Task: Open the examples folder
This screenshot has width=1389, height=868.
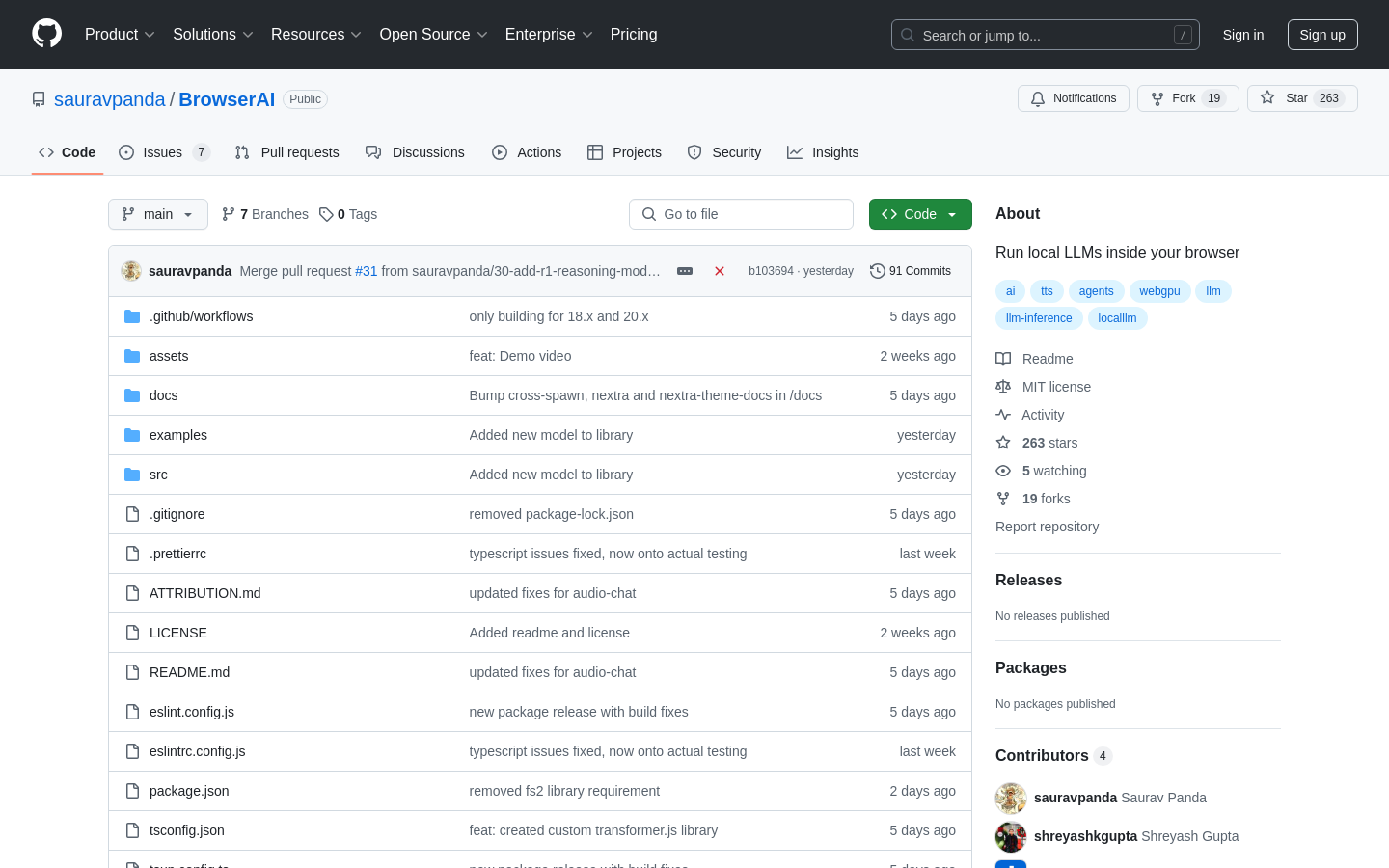Action: [178, 435]
